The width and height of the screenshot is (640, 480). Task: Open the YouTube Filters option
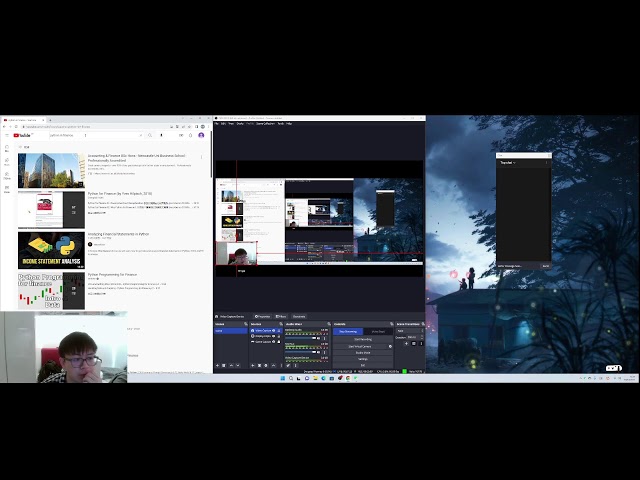point(24,147)
